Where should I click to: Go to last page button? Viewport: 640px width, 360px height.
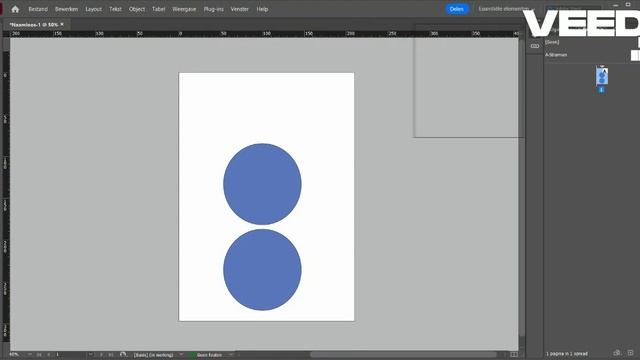point(111,355)
